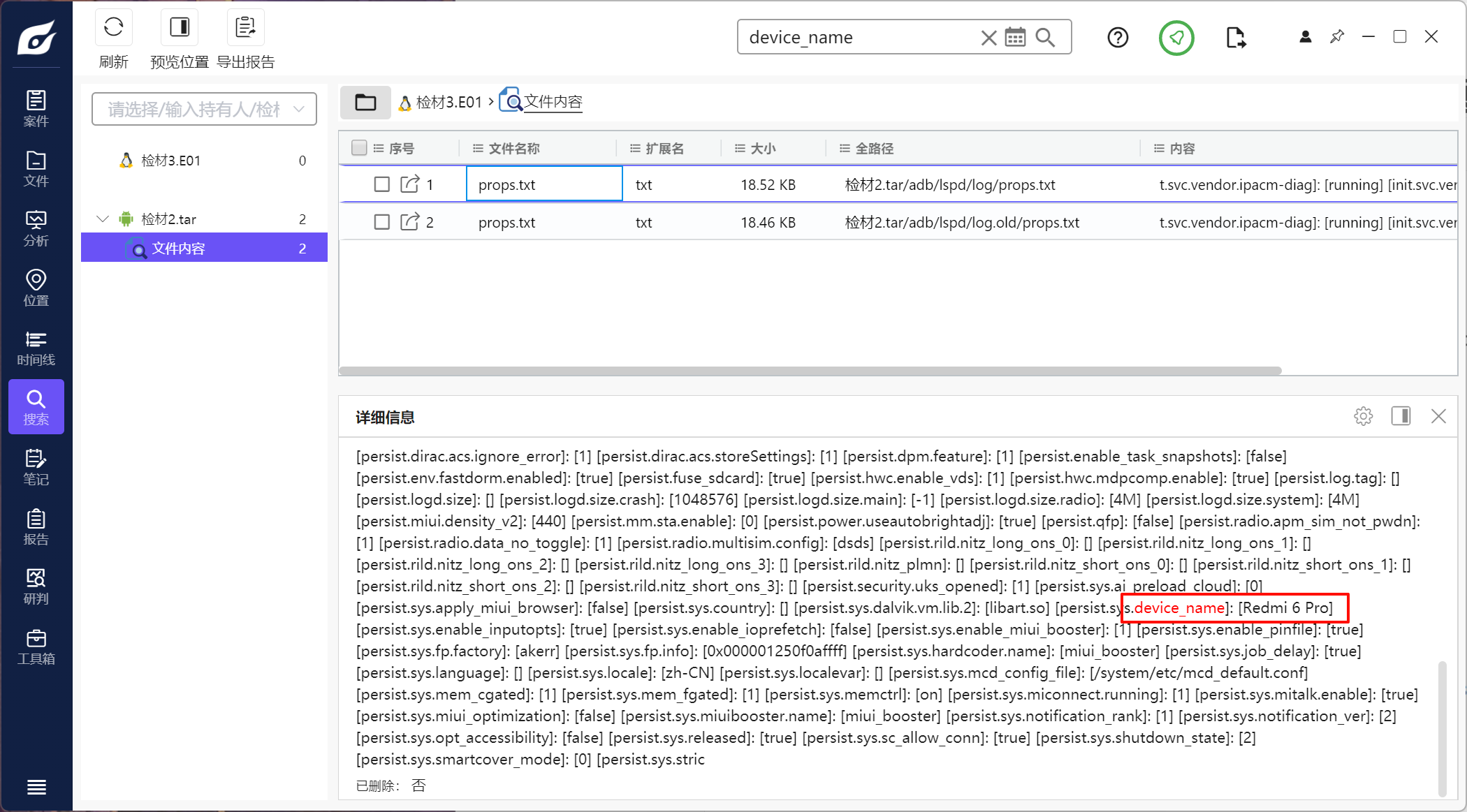Viewport: 1467px width, 812px height.
Task: Click the document export icon in title bar
Action: (x=1236, y=37)
